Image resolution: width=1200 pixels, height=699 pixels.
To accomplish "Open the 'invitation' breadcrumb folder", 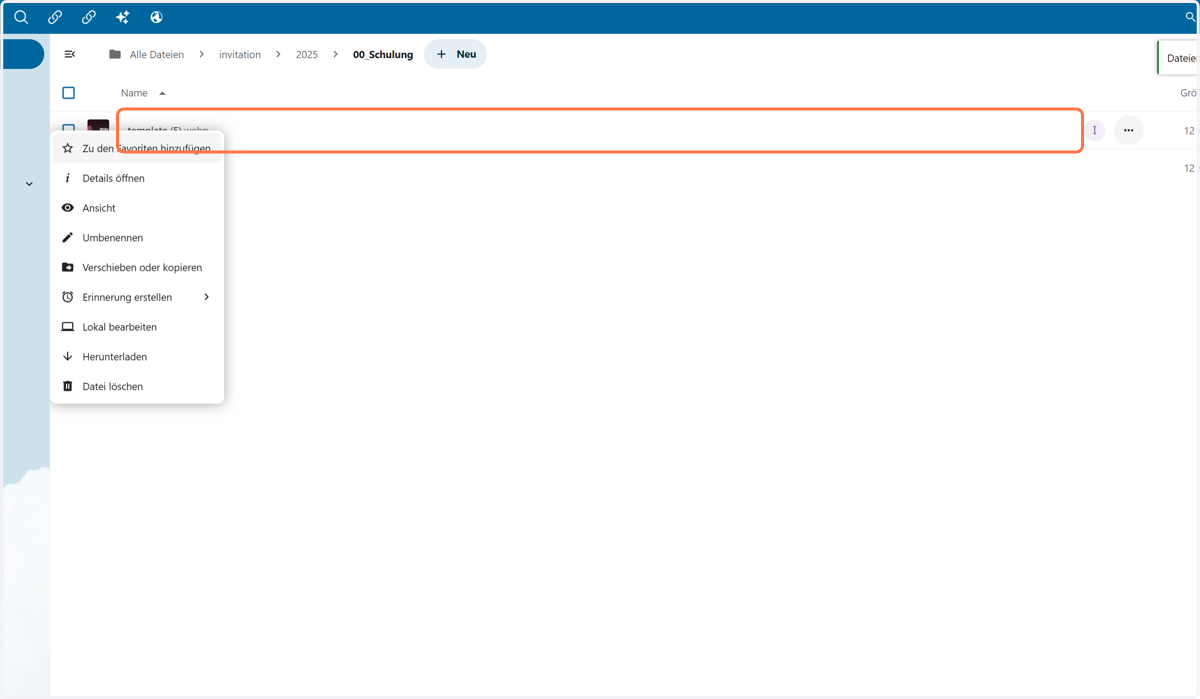I will [240, 55].
